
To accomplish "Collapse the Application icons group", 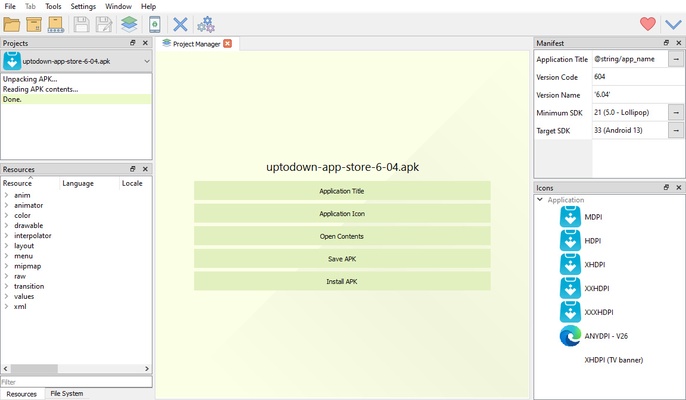I will pyautogui.click(x=540, y=200).
